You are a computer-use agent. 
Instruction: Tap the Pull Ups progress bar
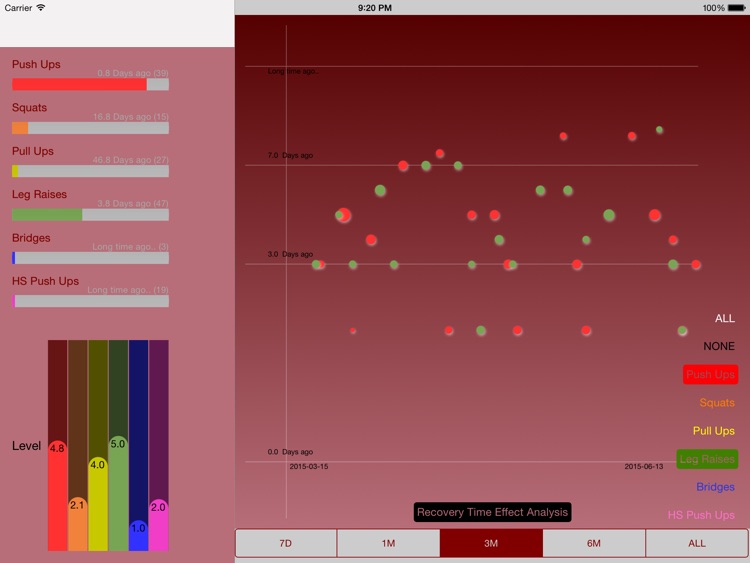(90, 171)
